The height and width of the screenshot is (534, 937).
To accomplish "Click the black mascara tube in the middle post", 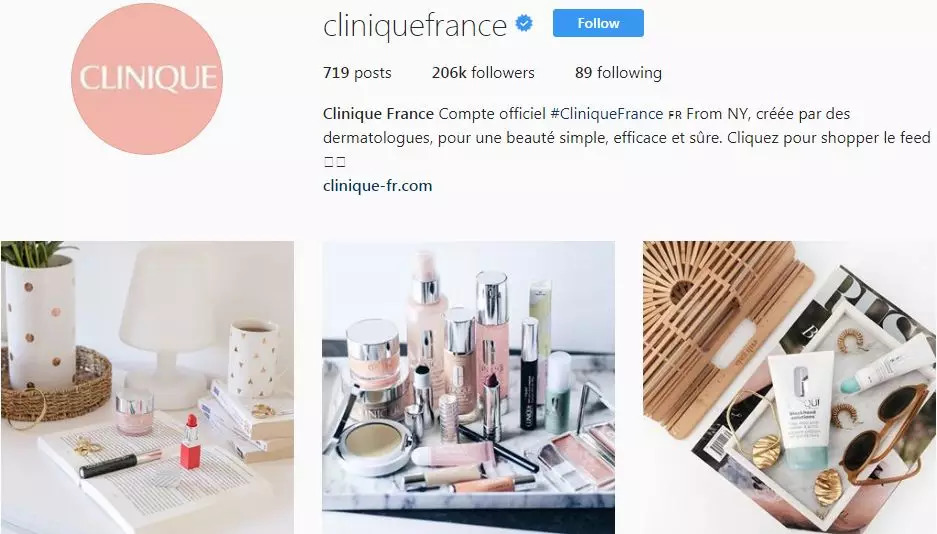I will [x=529, y=375].
